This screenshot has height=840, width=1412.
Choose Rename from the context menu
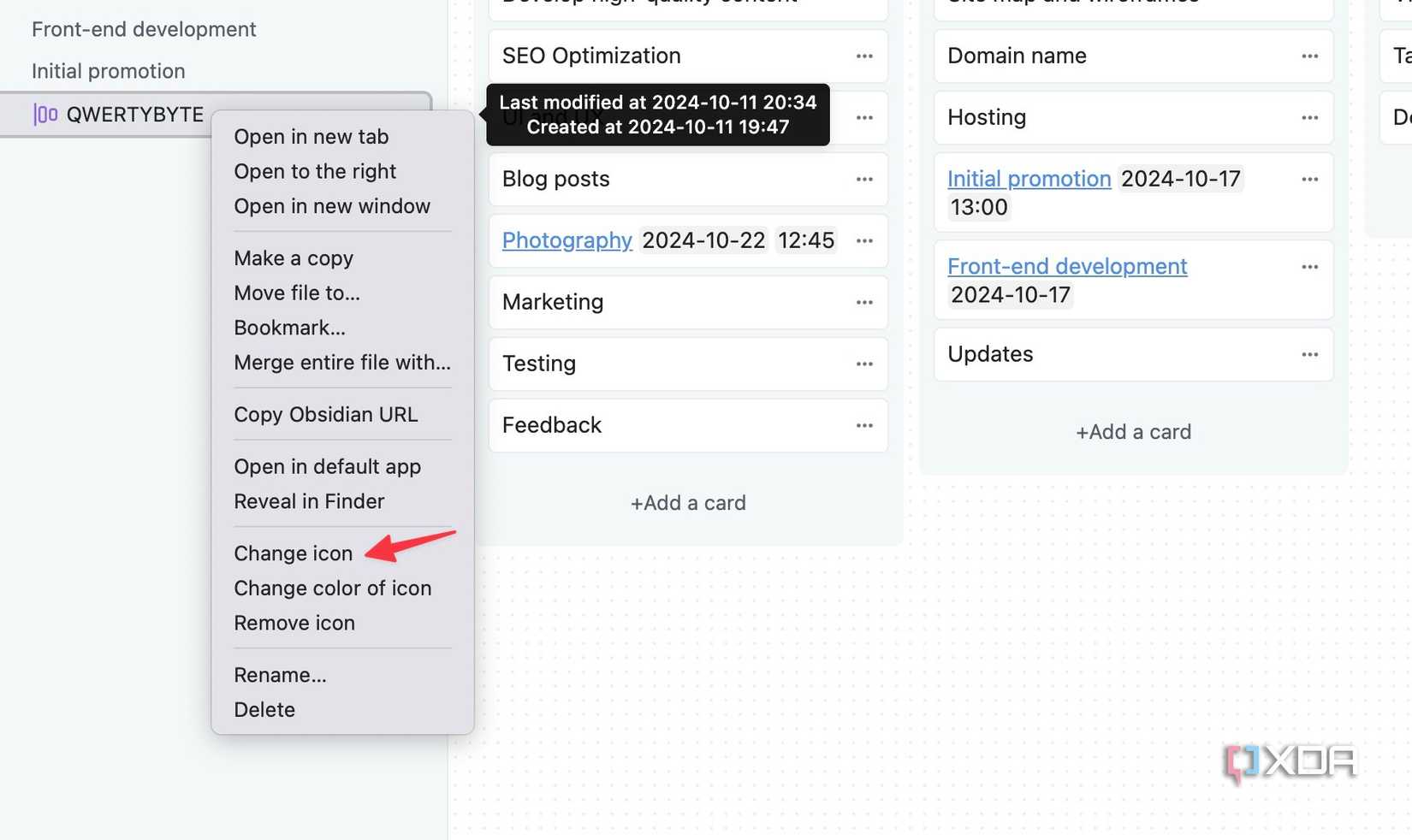pyautogui.click(x=280, y=675)
